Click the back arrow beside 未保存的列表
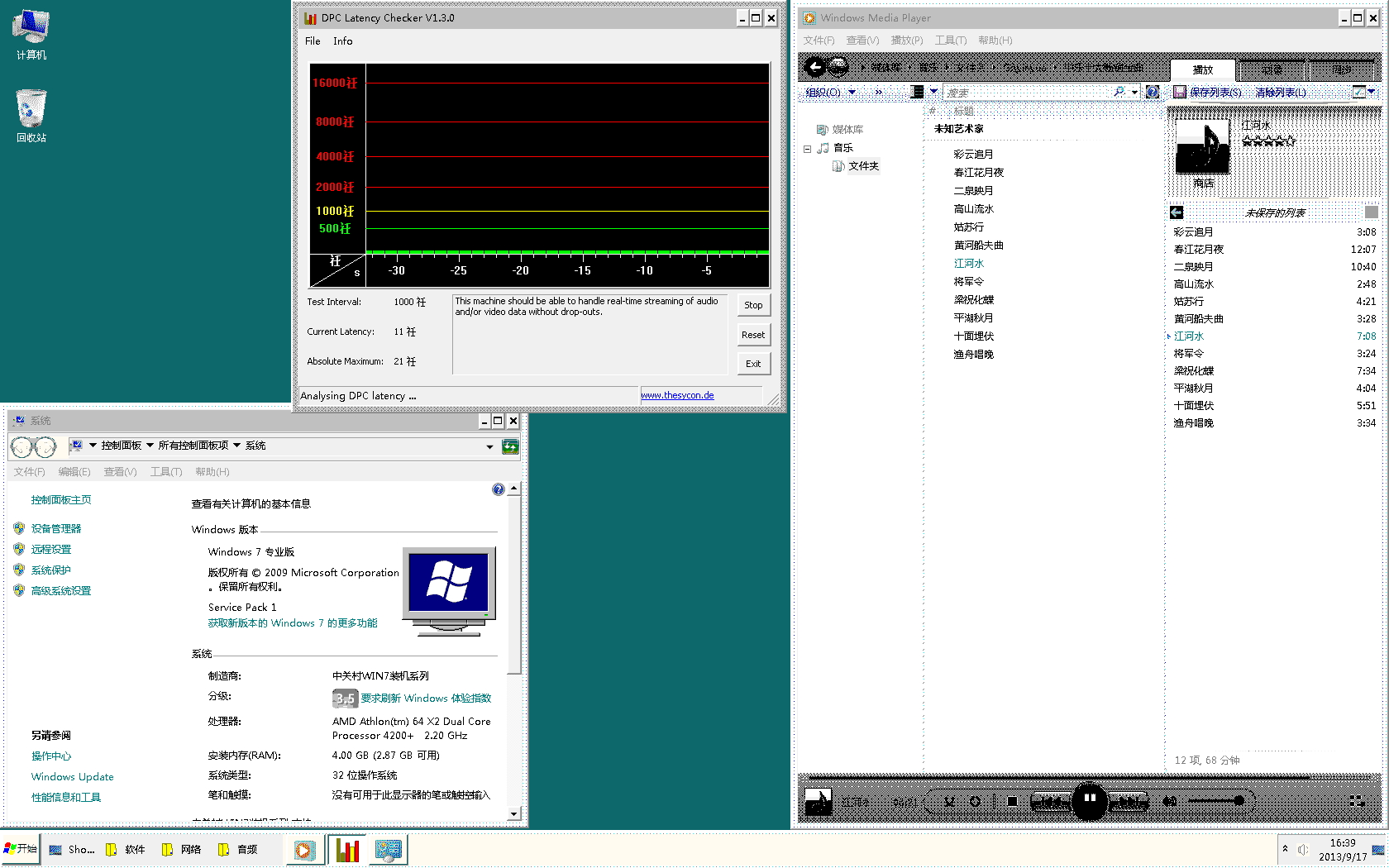 point(1177,212)
